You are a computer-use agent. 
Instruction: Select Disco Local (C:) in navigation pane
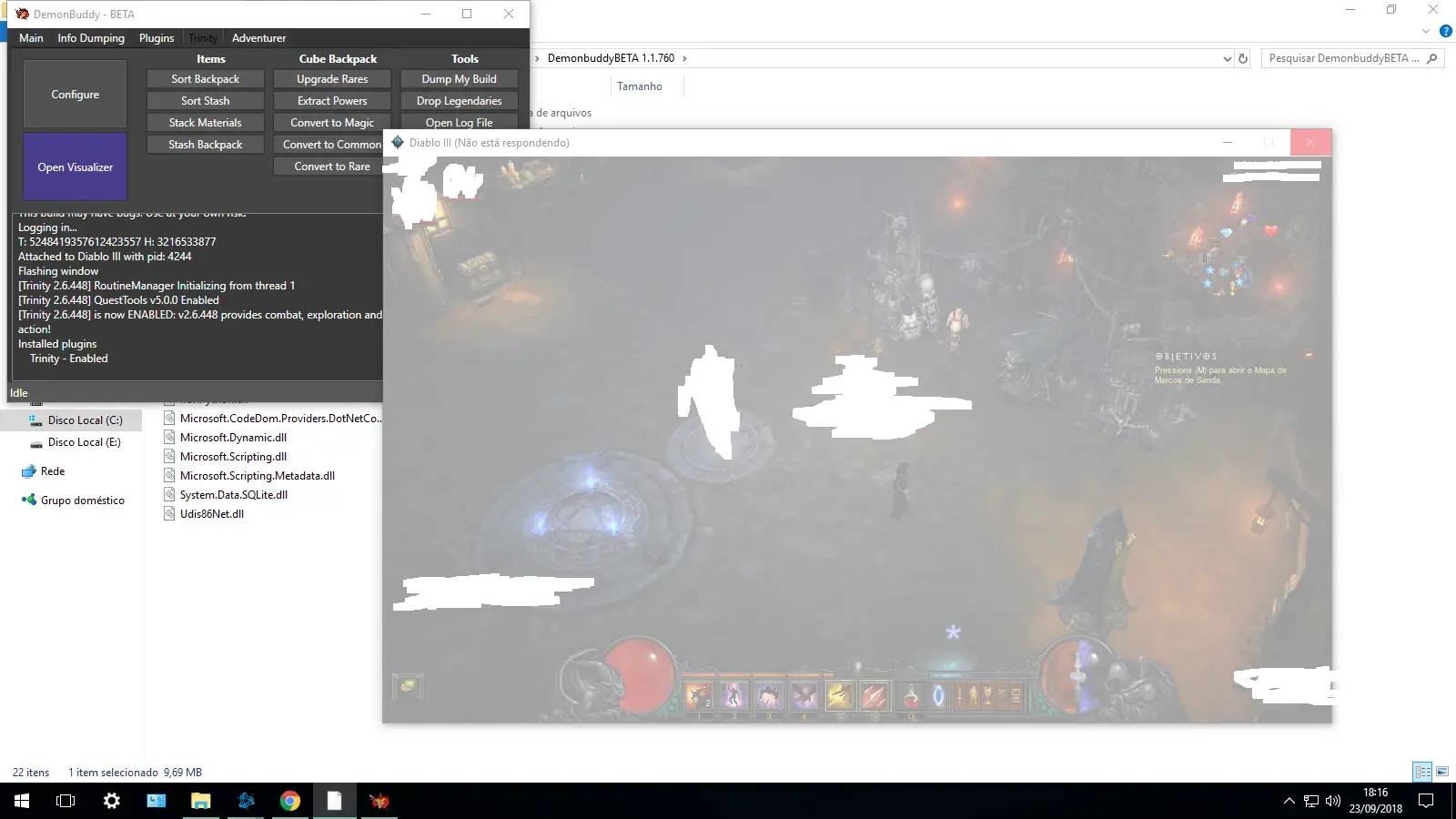85,420
